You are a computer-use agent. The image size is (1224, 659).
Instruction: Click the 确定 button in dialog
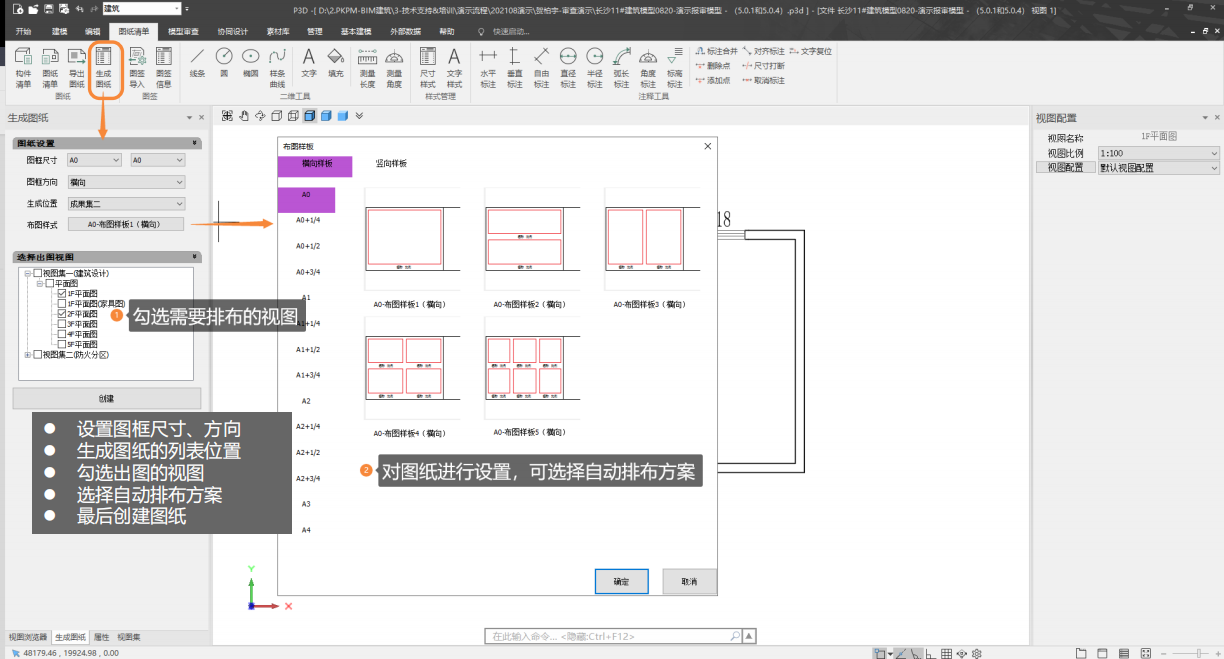(621, 581)
